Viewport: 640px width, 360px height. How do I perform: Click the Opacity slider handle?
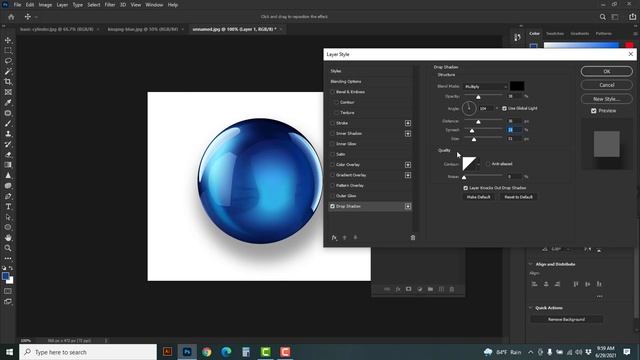478,97
